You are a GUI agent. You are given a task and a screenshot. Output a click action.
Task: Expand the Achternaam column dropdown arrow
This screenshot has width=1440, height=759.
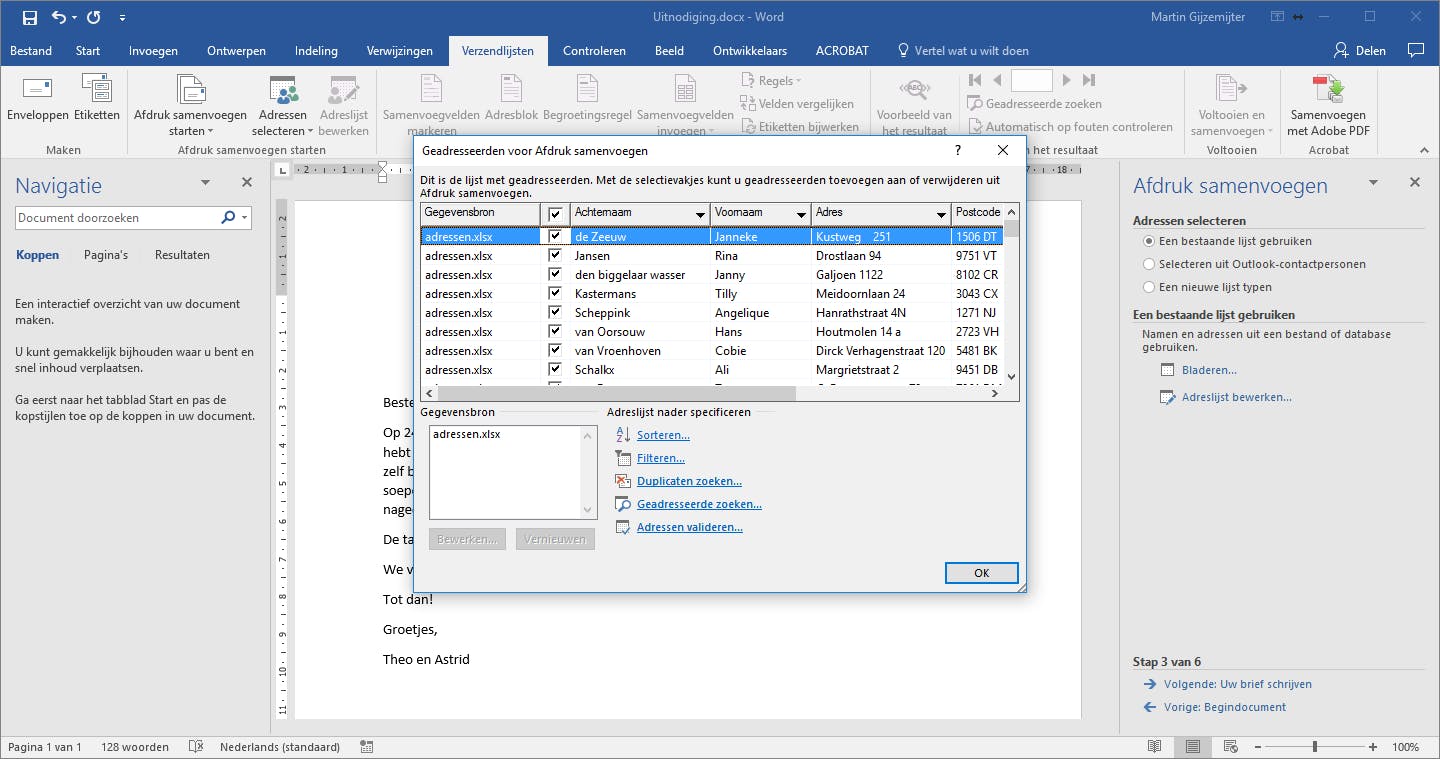[700, 215]
